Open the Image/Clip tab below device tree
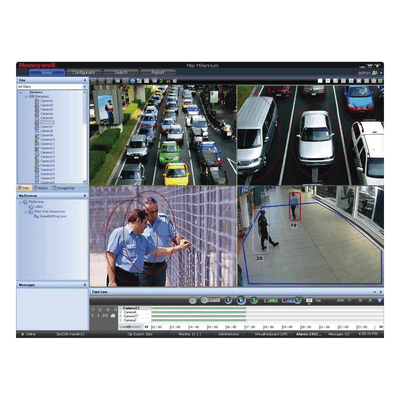Image resolution: width=400 pixels, height=400 pixels. tap(63, 188)
